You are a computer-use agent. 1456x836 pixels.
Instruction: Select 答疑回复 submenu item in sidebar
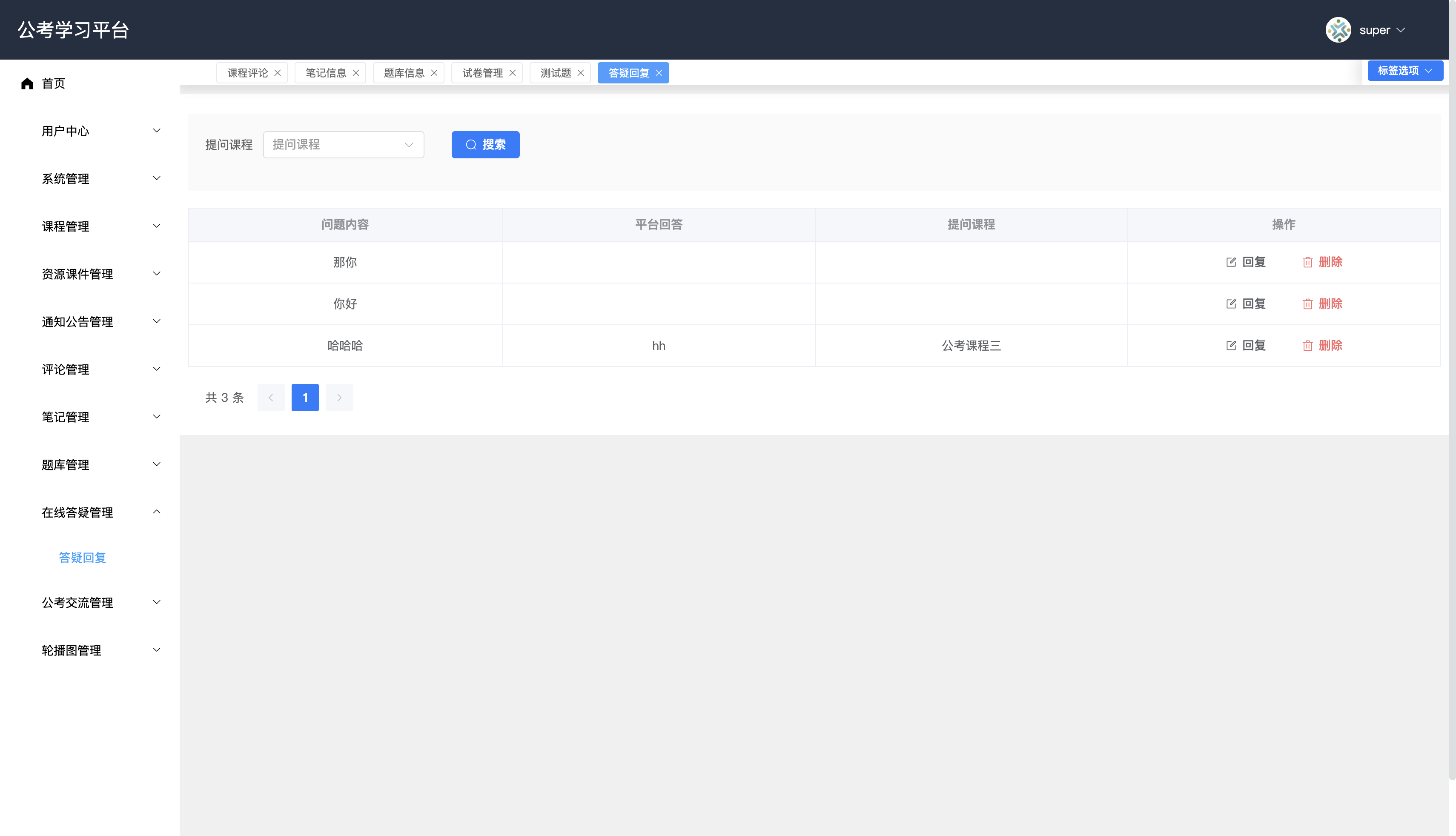82,558
